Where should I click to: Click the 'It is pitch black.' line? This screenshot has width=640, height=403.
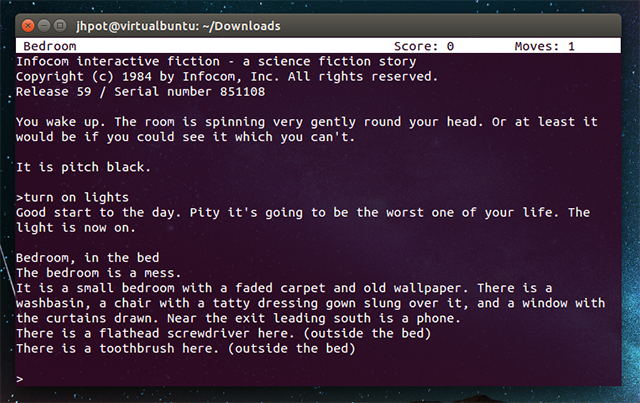[x=83, y=167]
